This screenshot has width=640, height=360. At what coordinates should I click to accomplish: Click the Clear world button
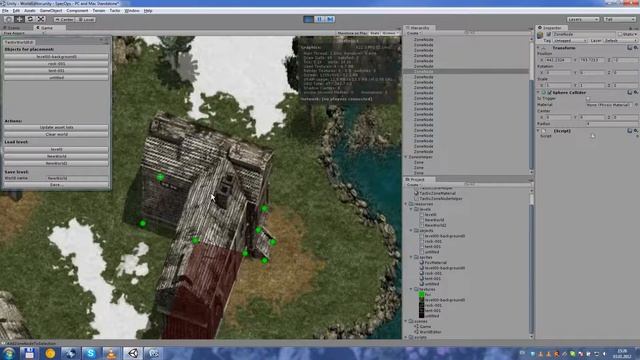coord(56,134)
